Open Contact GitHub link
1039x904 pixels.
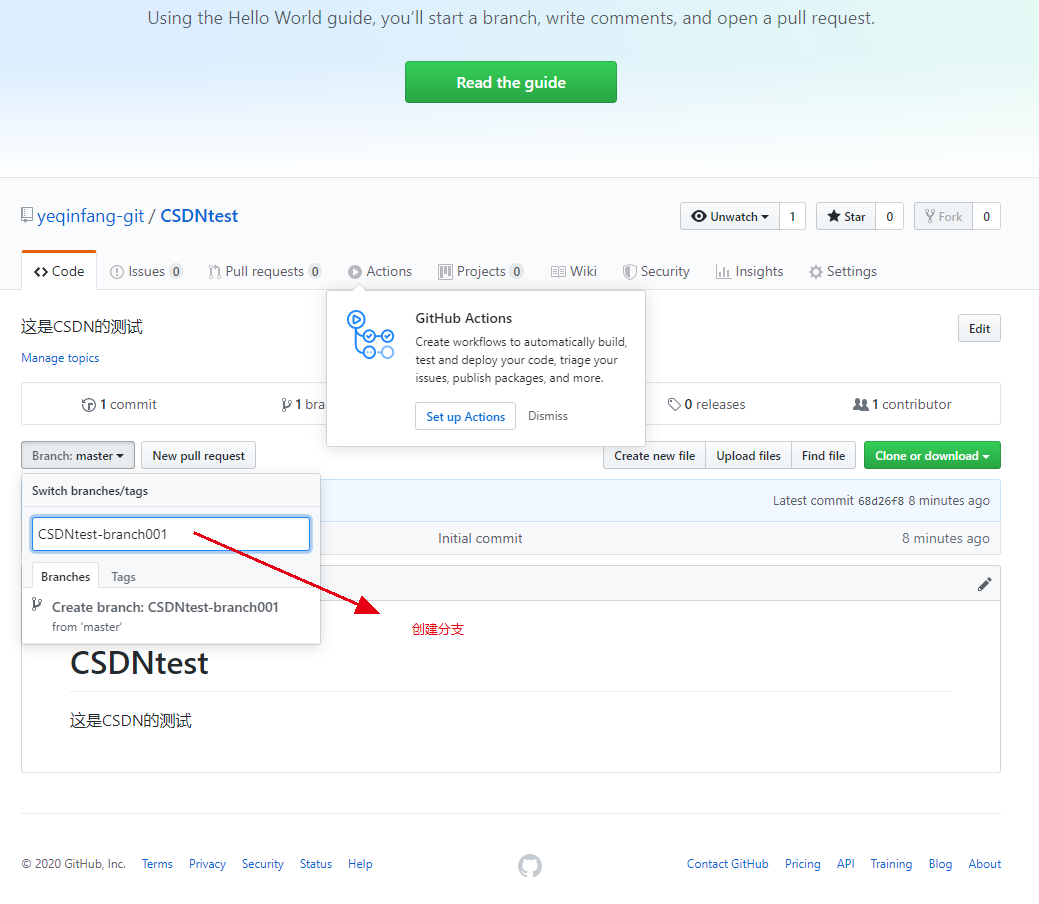[x=727, y=864]
